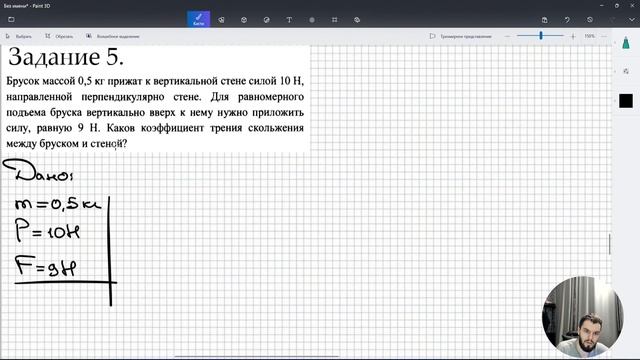Click the horizontal scrollbar at bottom
The width and height of the screenshot is (640, 360).
(x=257, y=356)
